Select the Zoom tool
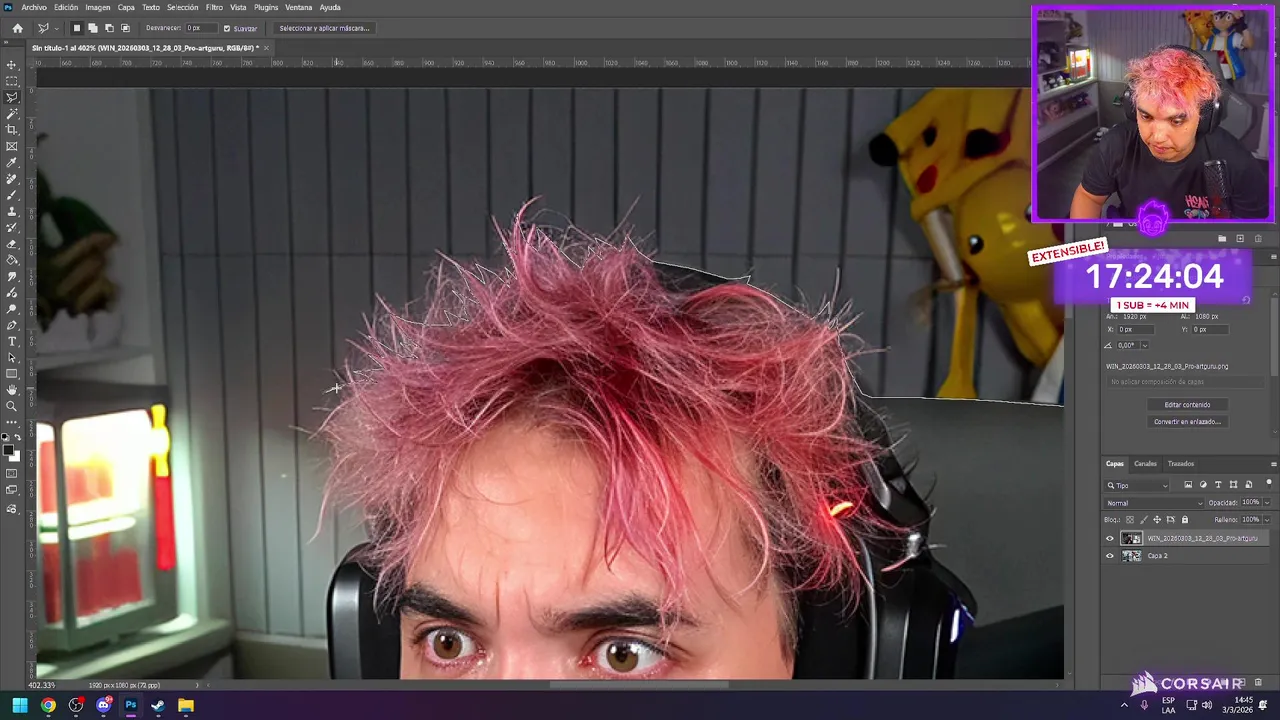Viewport: 1280px width, 720px height. pyautogui.click(x=12, y=406)
